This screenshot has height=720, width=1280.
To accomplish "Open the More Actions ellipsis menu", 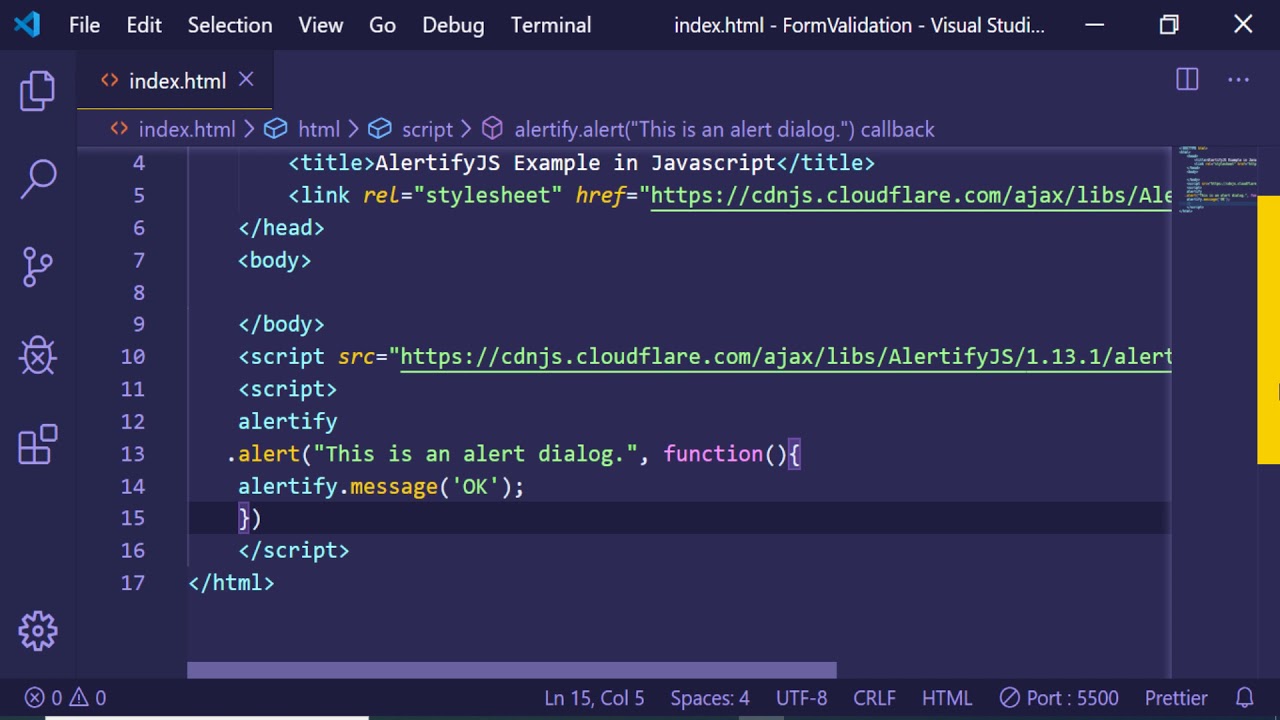I will pos(1238,80).
